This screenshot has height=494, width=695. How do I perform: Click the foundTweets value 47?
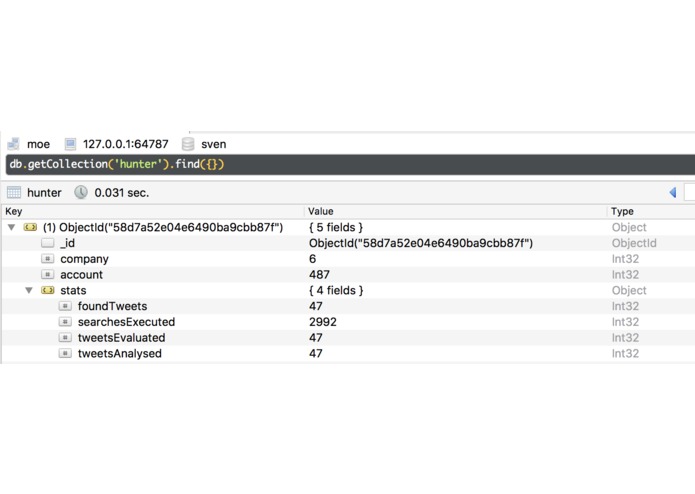(x=316, y=306)
